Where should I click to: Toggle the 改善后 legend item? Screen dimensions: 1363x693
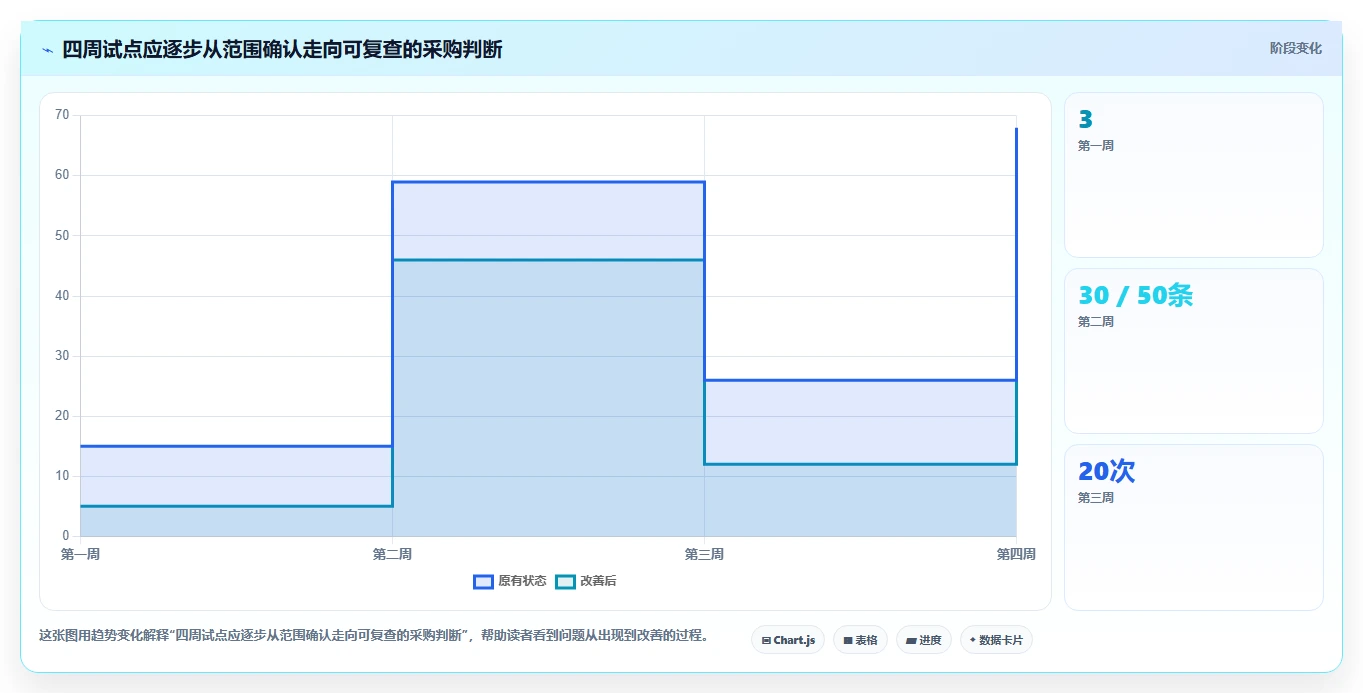pos(586,581)
